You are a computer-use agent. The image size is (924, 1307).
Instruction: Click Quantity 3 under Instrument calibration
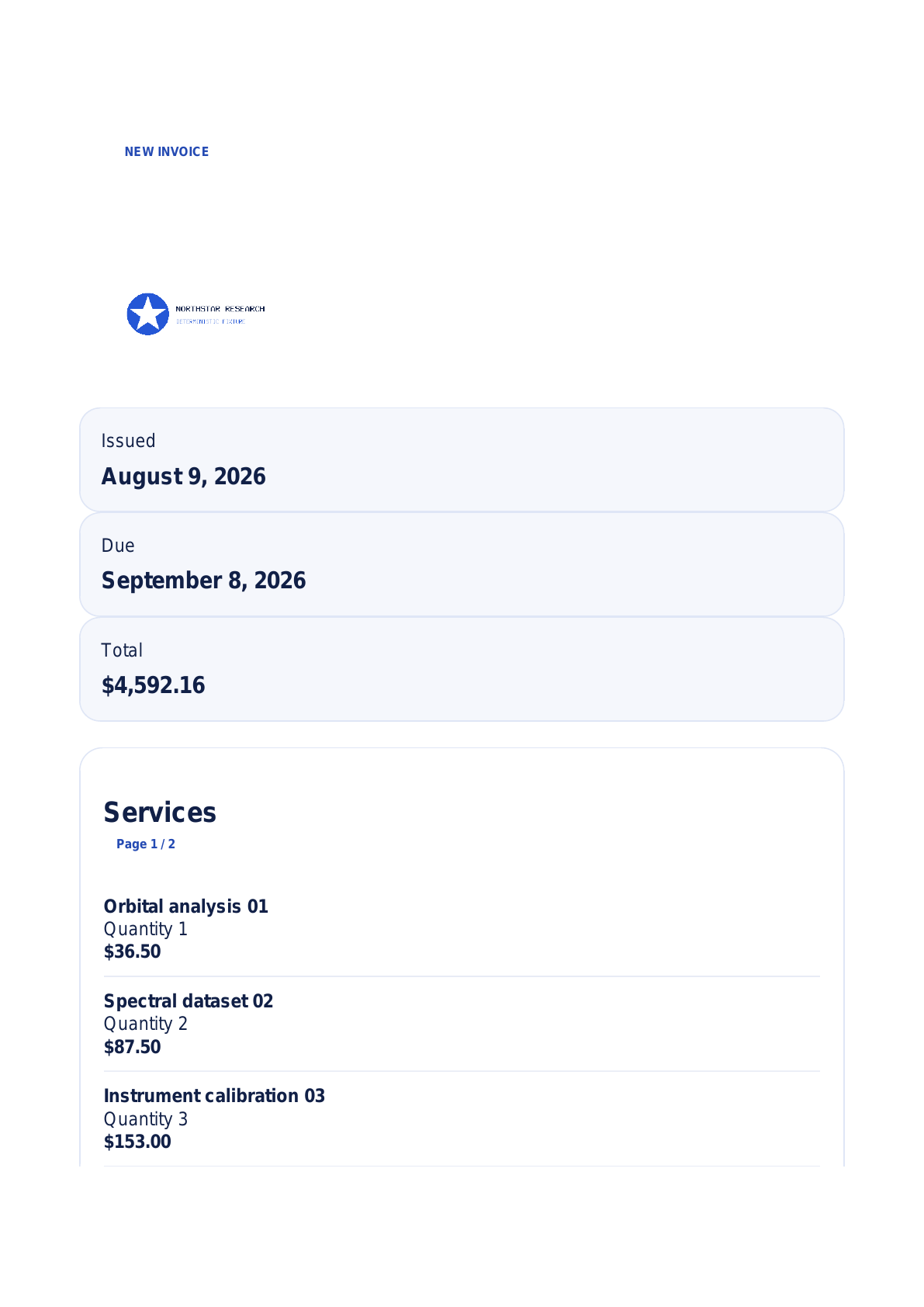[x=146, y=1119]
